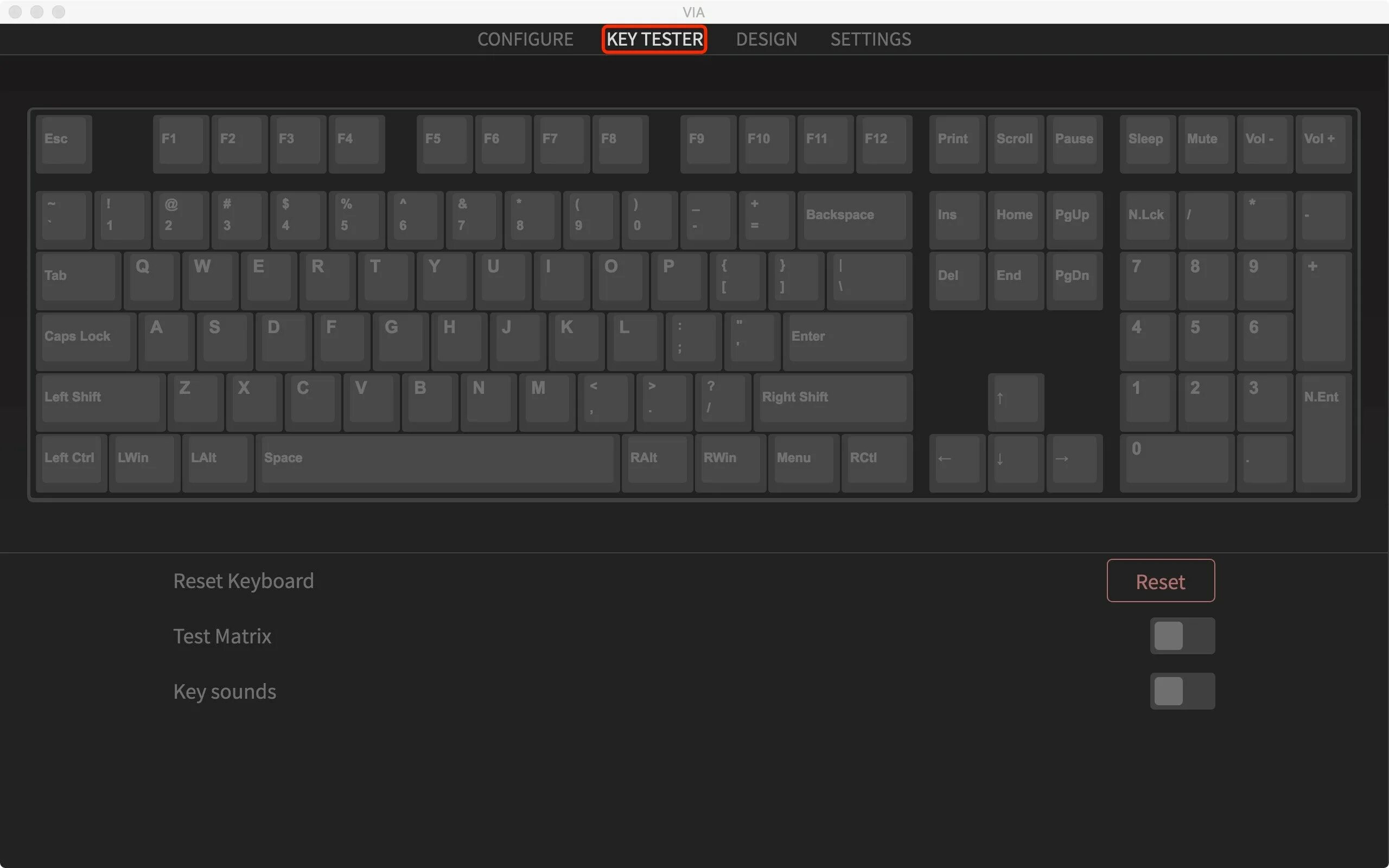Toggle the Key sounds switch
Viewport: 1389px width, 868px height.
[x=1183, y=690]
